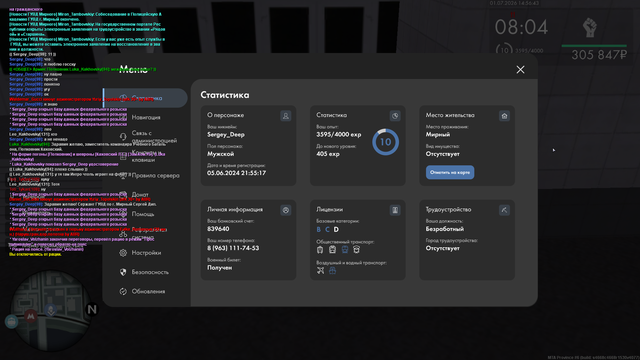Click the 08:04 game clock

tap(521, 28)
